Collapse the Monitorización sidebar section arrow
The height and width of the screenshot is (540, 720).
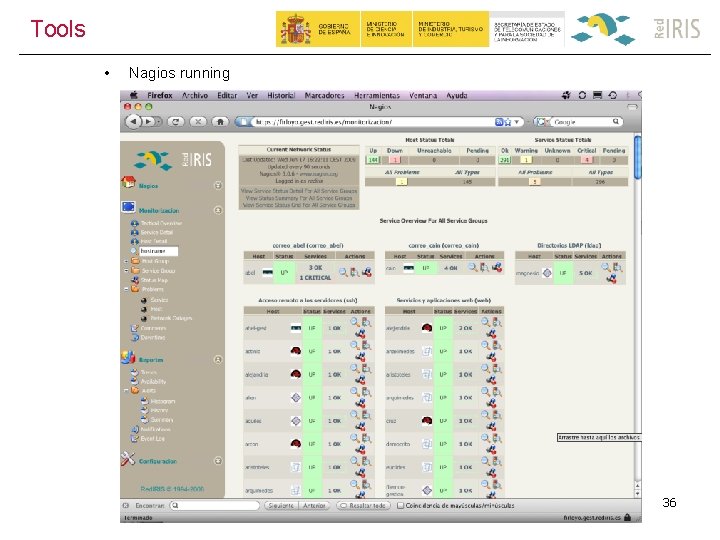point(218,210)
